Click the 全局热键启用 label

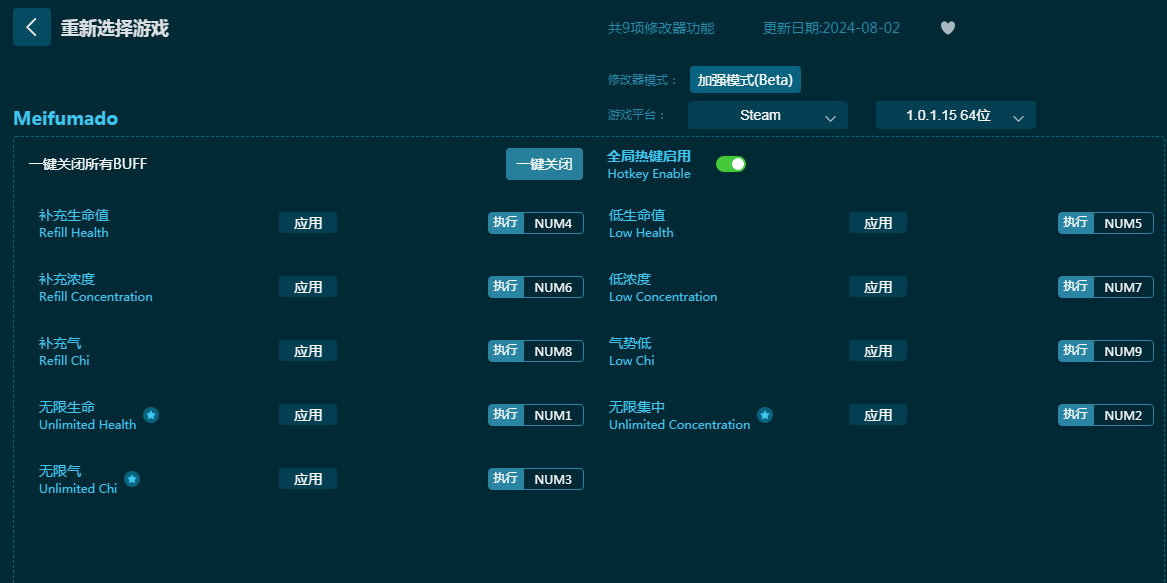click(x=649, y=156)
